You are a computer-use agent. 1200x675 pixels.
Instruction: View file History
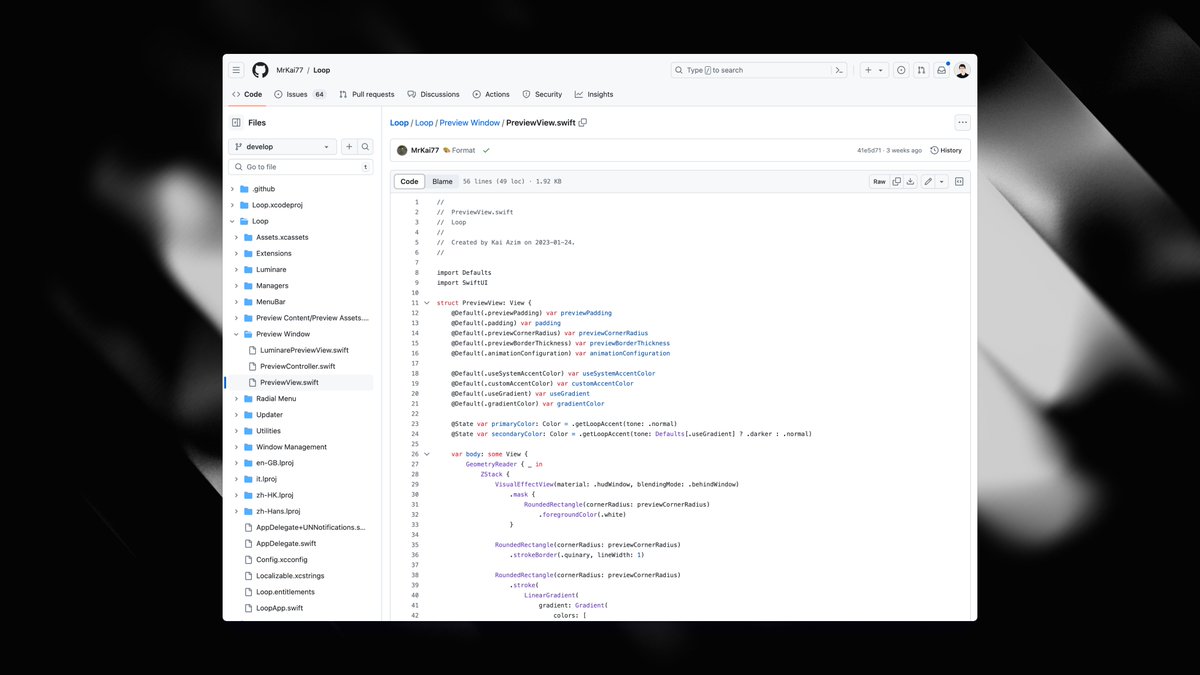pos(946,150)
